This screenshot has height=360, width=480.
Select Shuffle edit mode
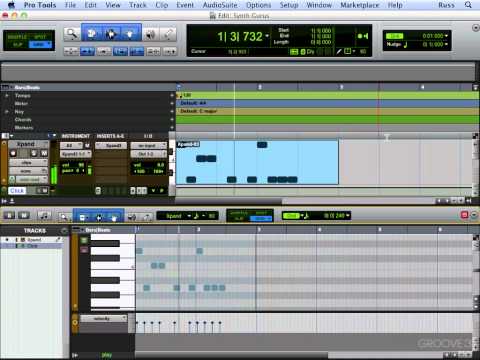coord(17,37)
